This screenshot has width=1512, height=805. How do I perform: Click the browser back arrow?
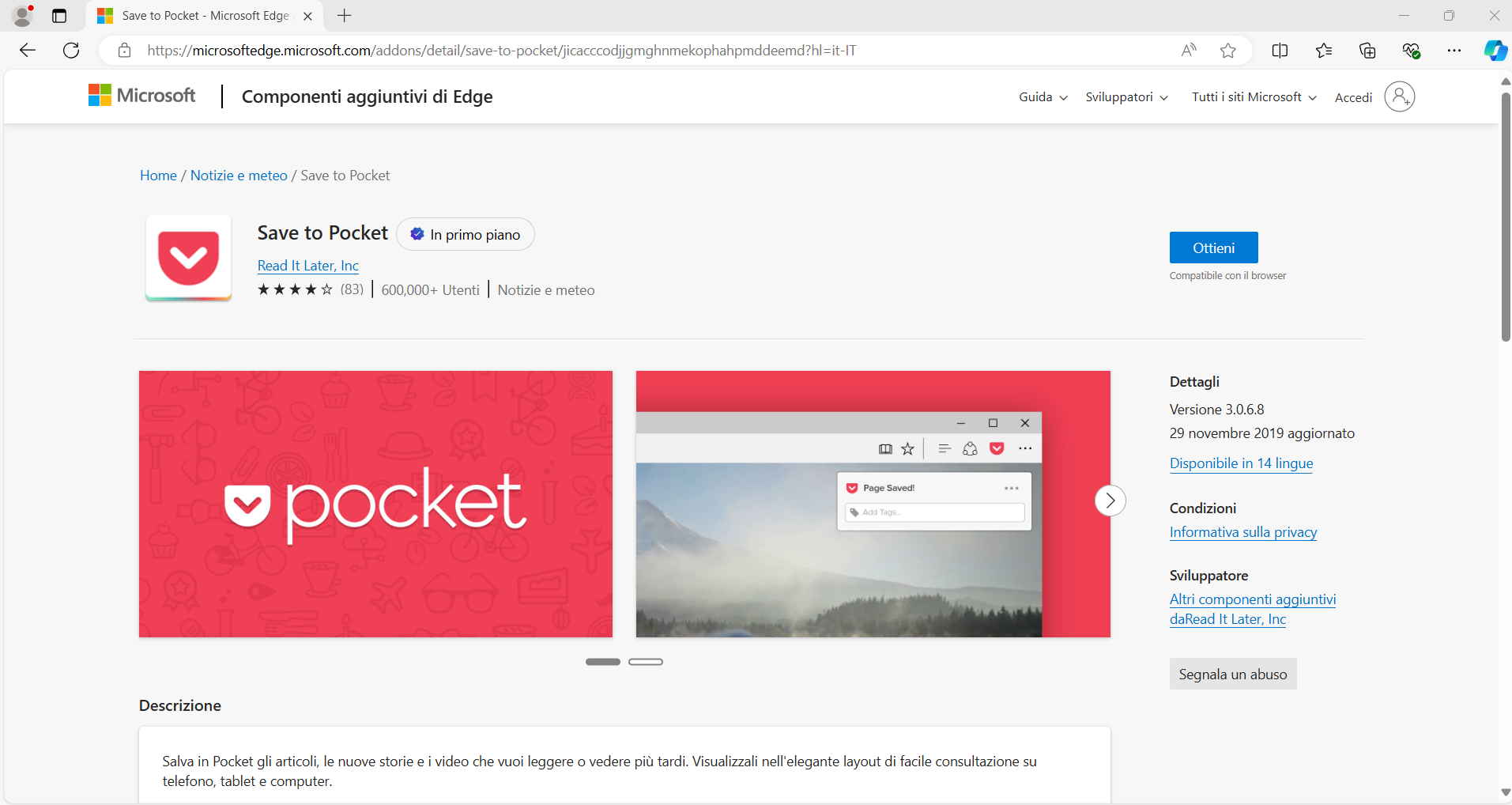[x=28, y=51]
